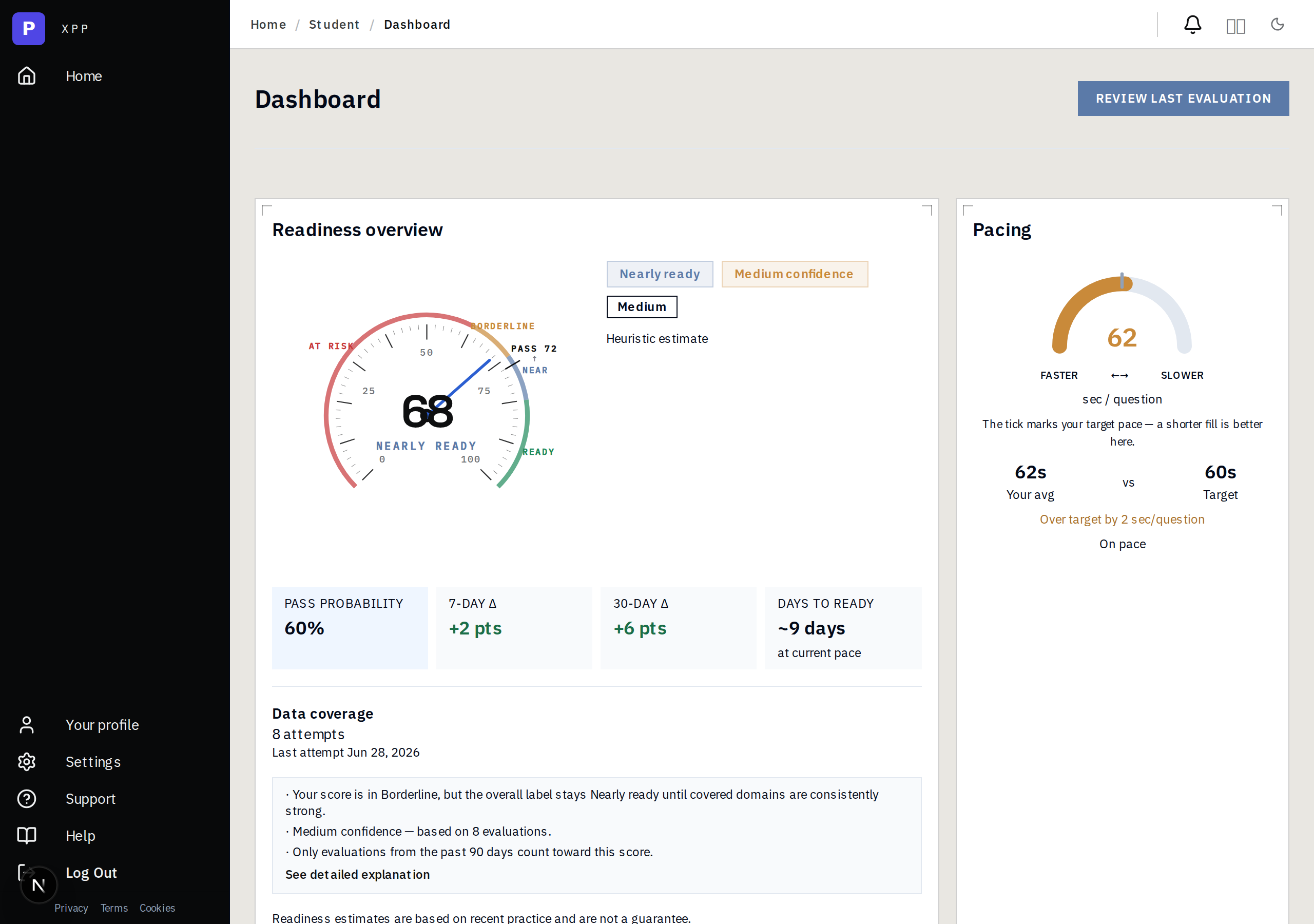Switch to dark mode moon icon
Screen dimensions: 1314x924
coord(1278,24)
